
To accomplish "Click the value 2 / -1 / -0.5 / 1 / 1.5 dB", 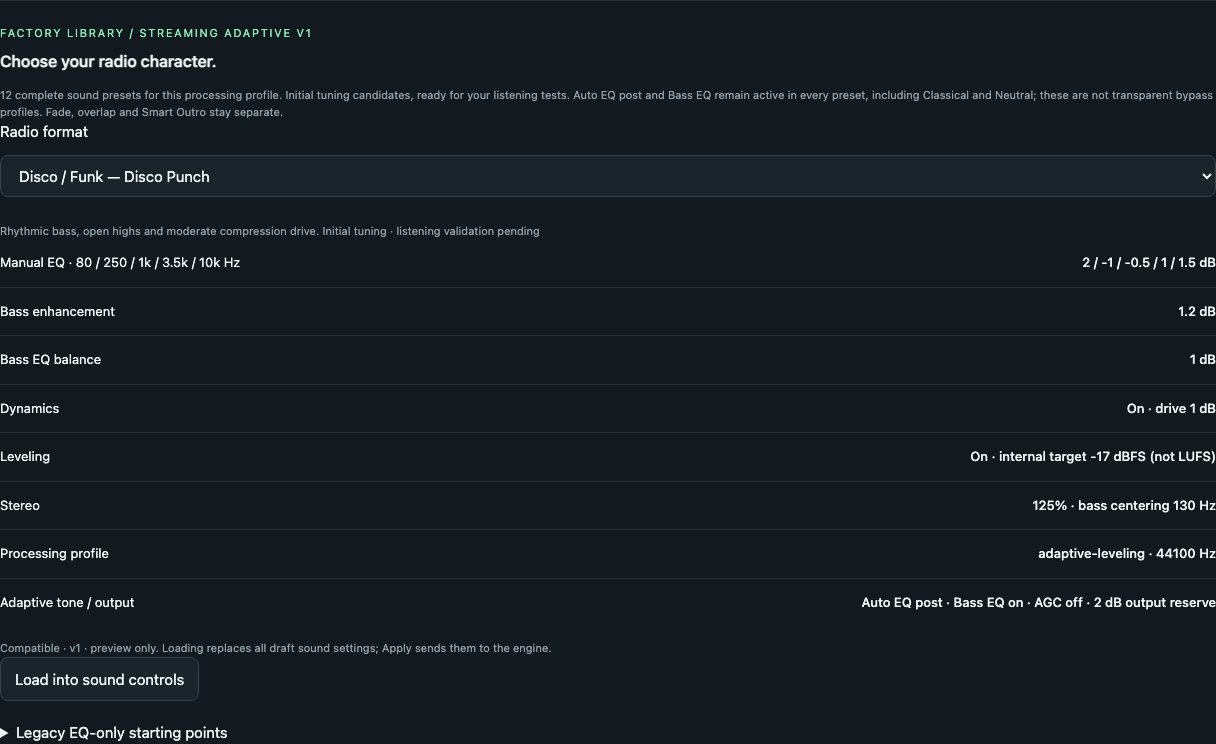I will pyautogui.click(x=1149, y=263).
